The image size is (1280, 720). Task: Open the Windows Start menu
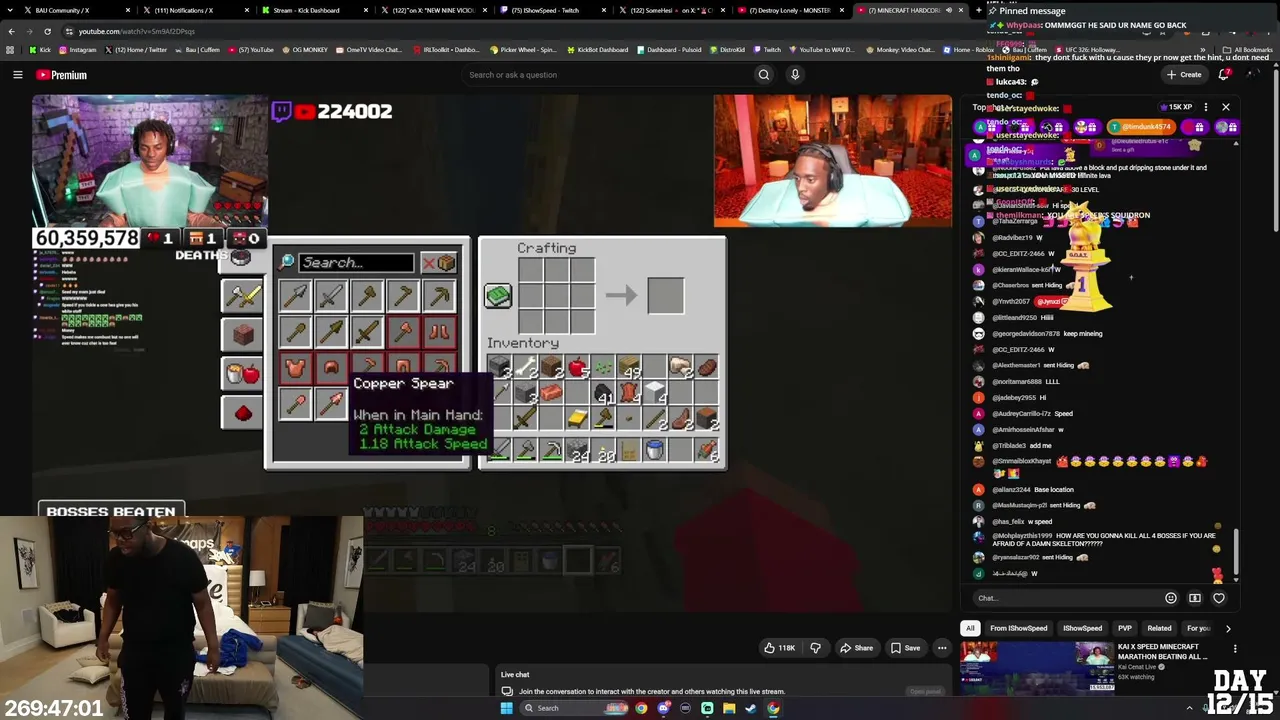507,708
